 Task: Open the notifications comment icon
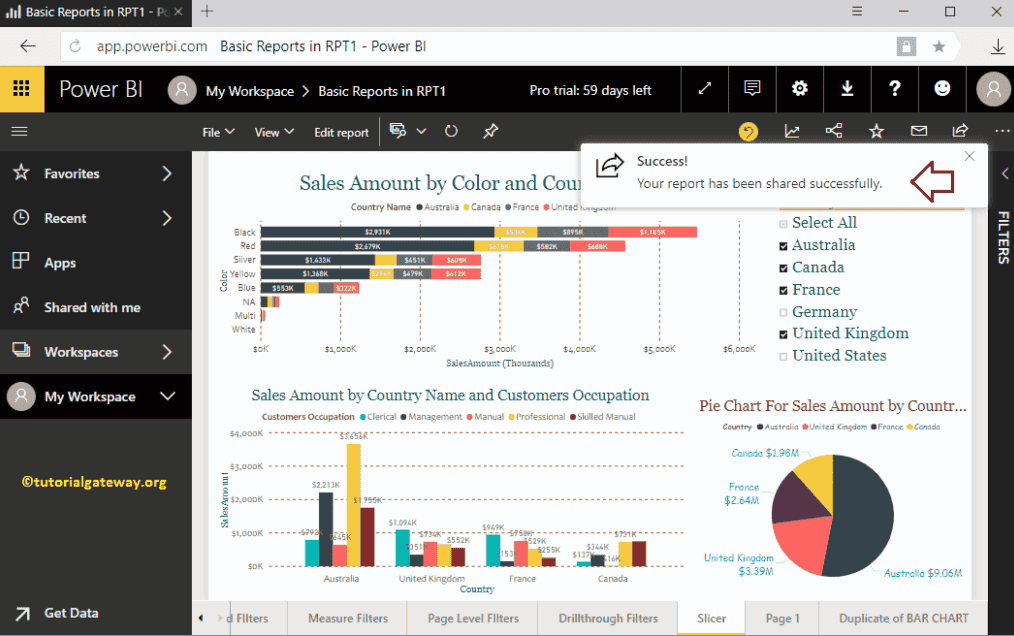[x=752, y=89]
